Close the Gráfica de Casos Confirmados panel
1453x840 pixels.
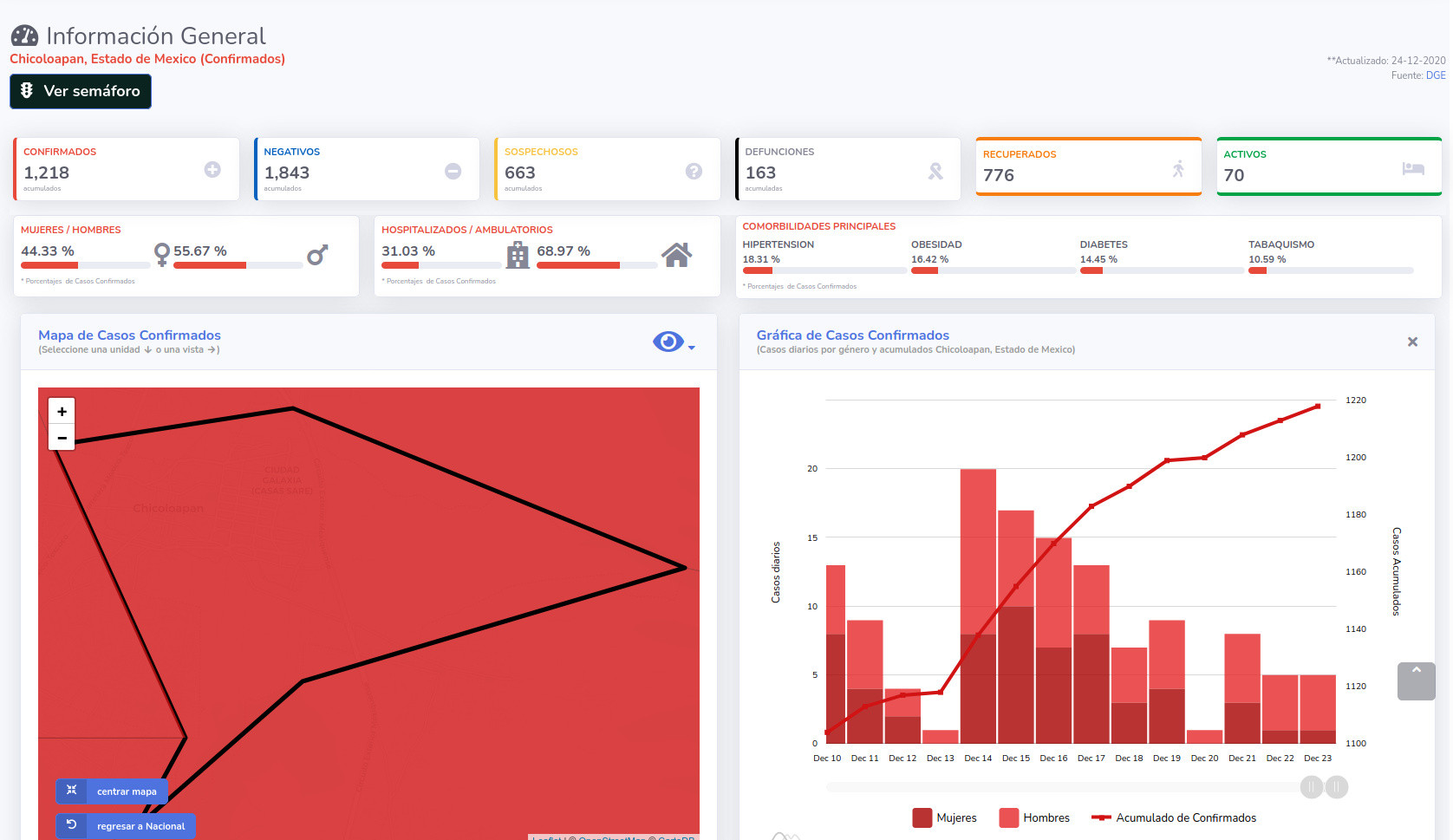[x=1412, y=342]
